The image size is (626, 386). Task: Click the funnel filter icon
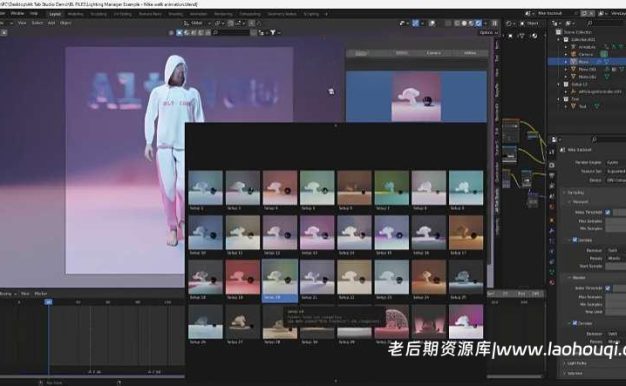(273, 33)
